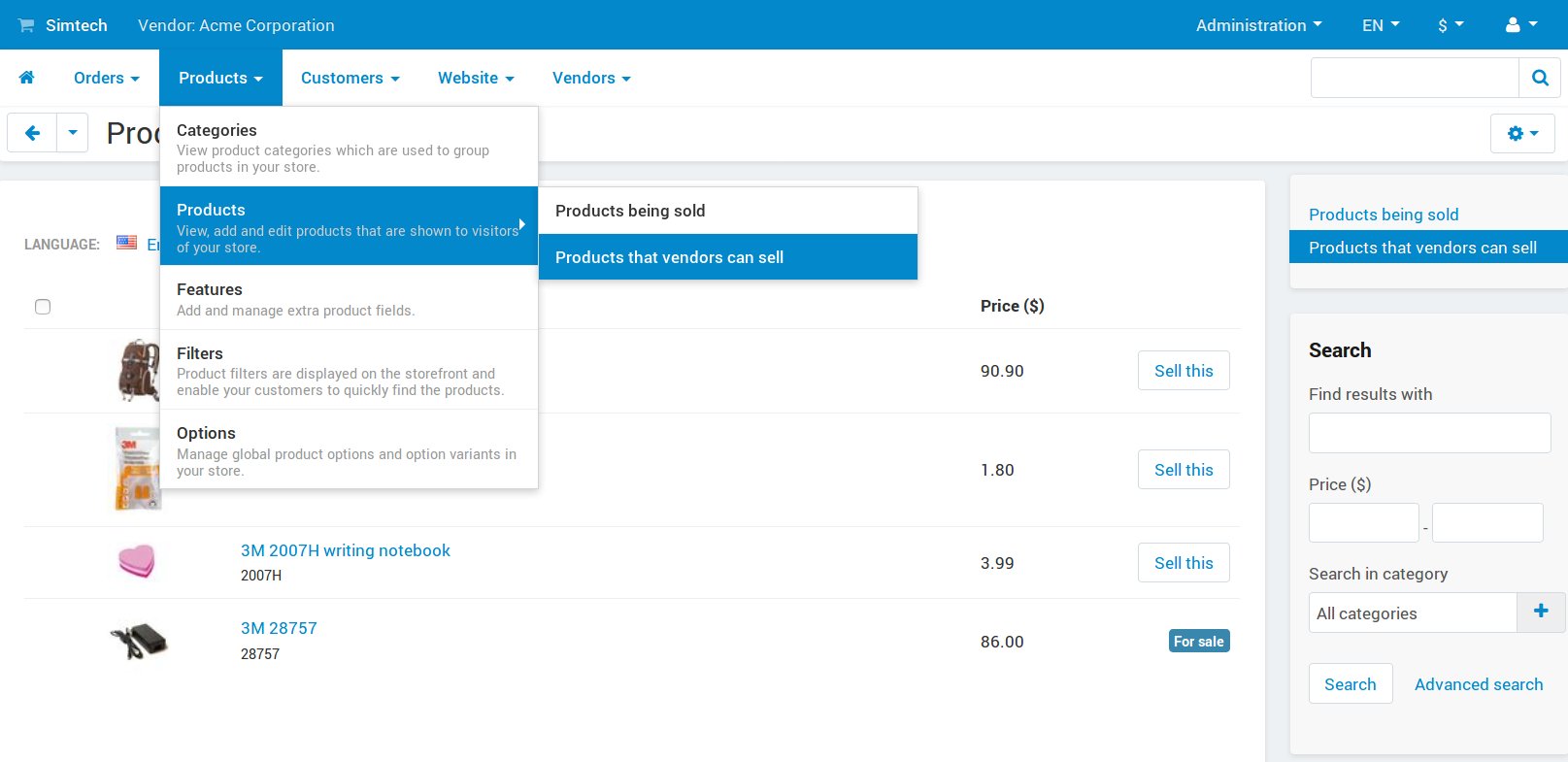Focus the maximum Price field
This screenshot has height=762, width=1568.
1487,522
